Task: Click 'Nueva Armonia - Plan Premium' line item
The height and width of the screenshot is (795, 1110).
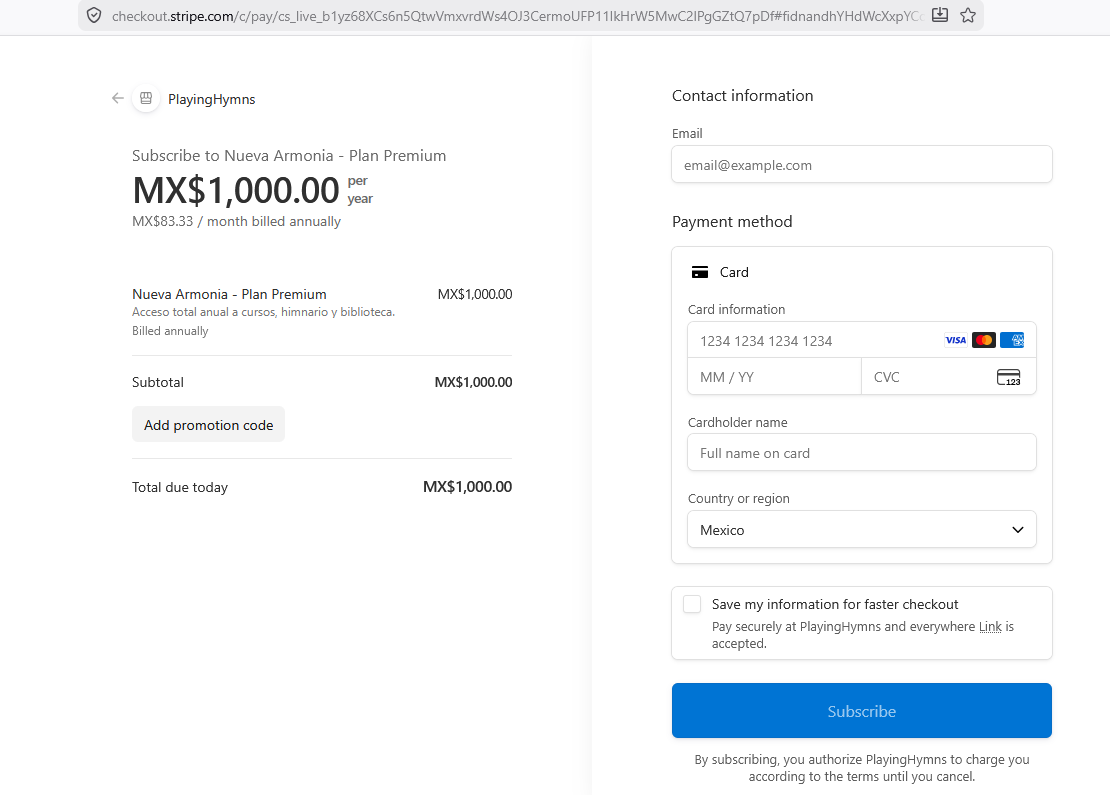Action: pyautogui.click(x=229, y=294)
